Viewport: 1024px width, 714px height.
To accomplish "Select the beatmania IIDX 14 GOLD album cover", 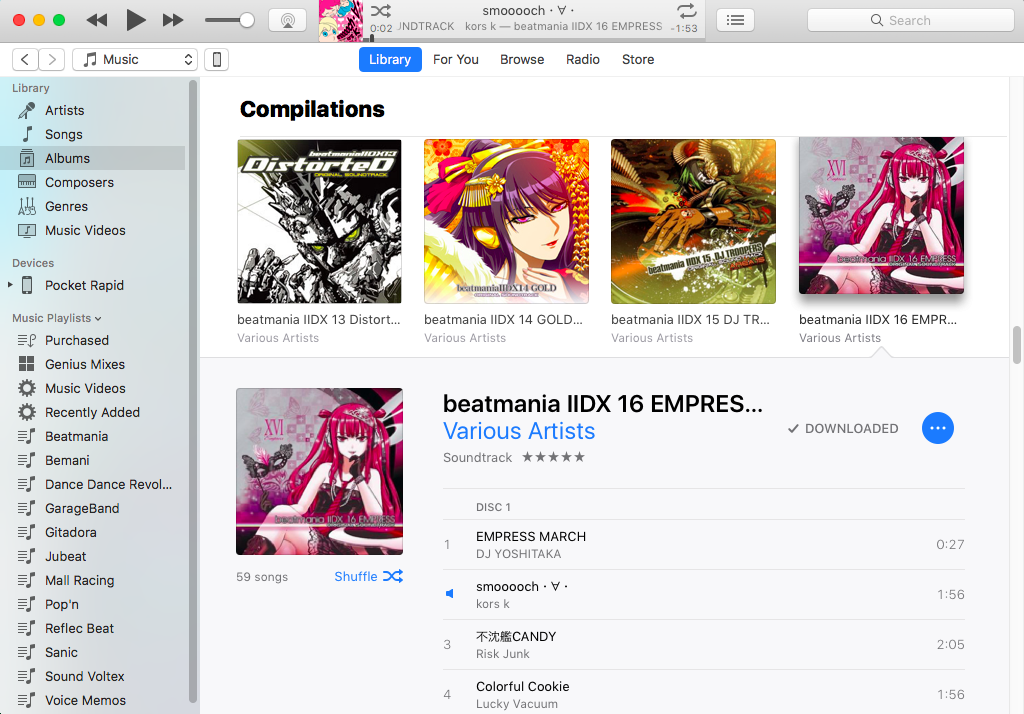I will 506,221.
